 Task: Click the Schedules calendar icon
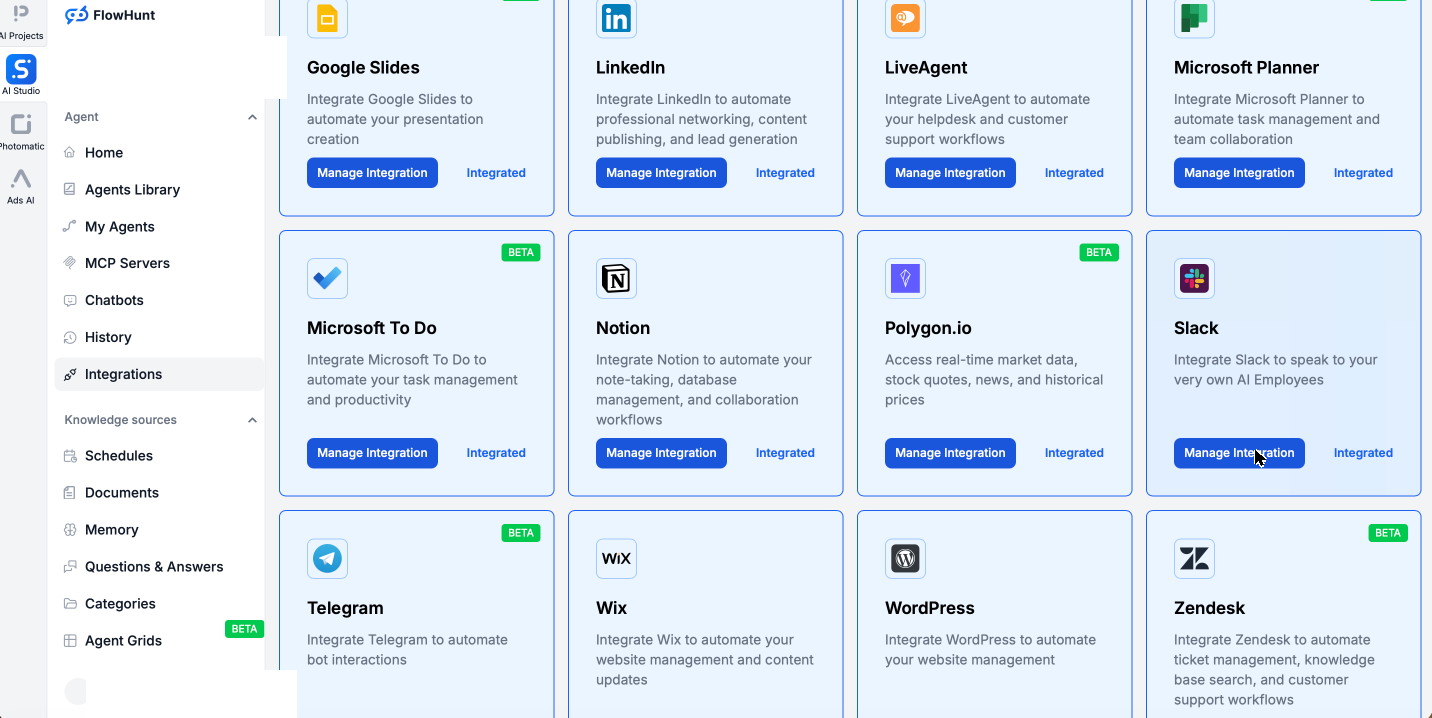(x=70, y=456)
